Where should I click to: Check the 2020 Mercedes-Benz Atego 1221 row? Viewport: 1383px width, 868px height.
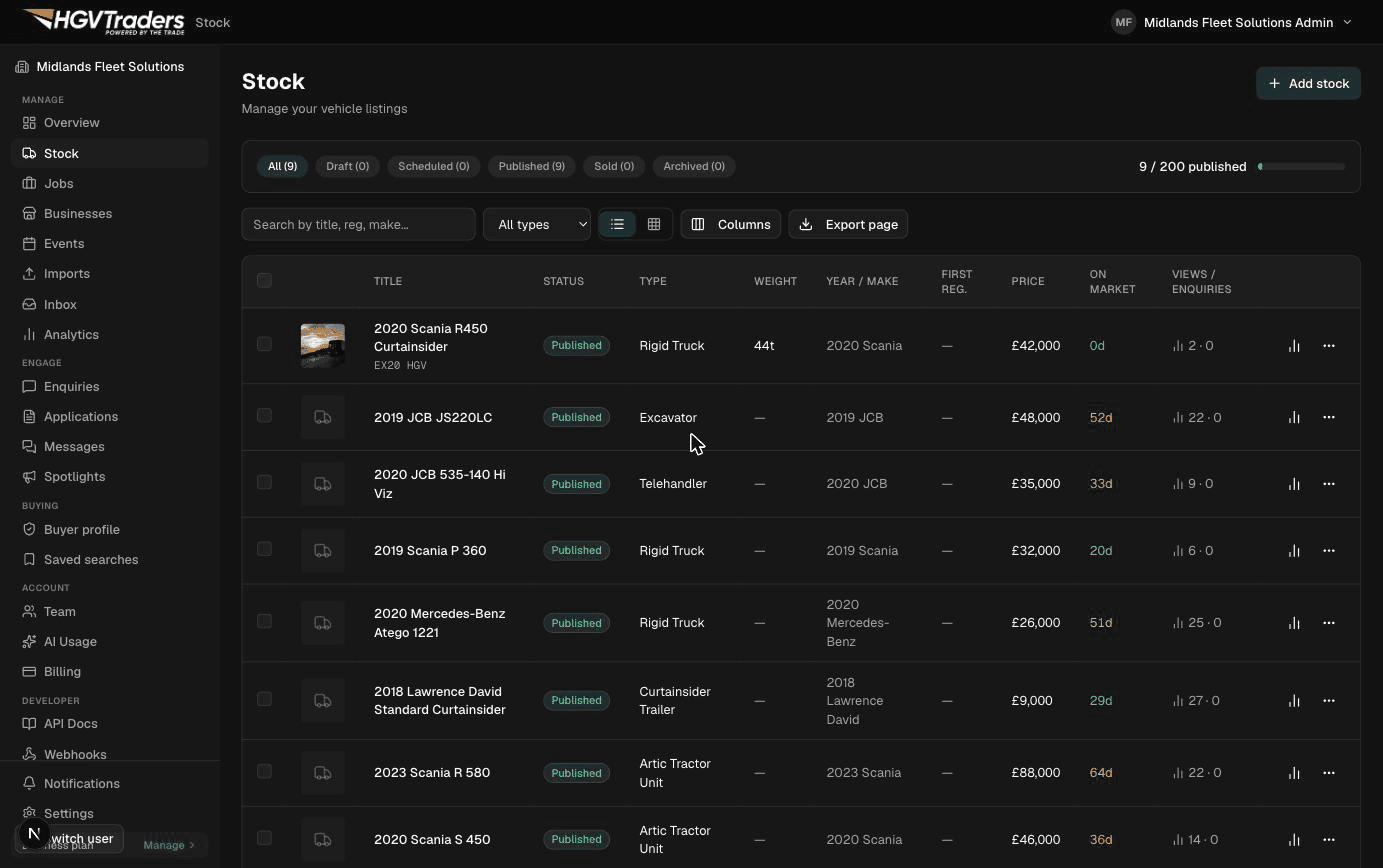click(264, 621)
